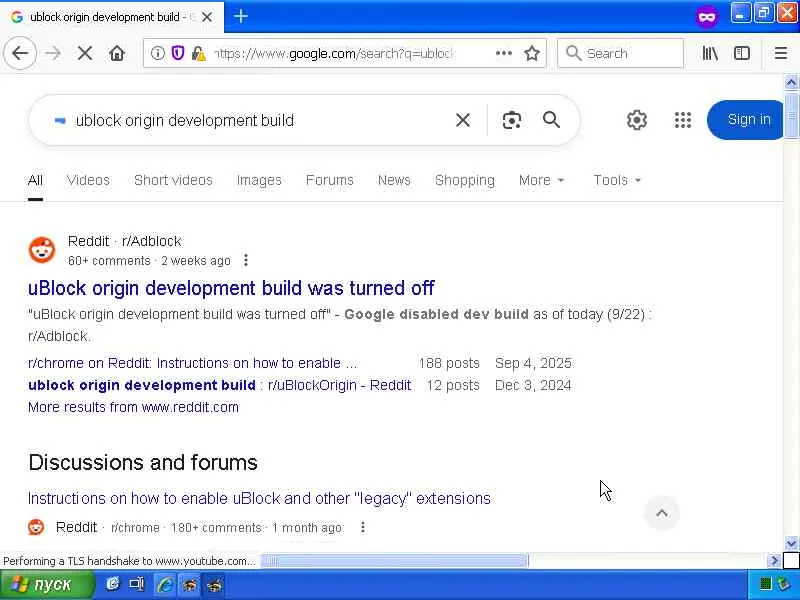Click the Reddit logo of first result
This screenshot has height=600, width=800.
(x=42, y=250)
